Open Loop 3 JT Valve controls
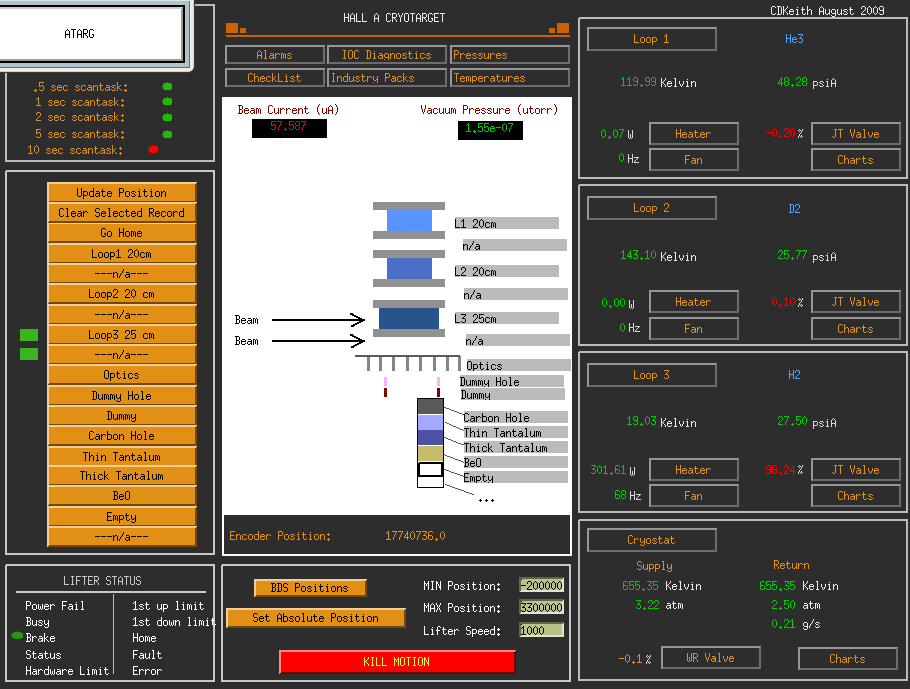 (855, 470)
